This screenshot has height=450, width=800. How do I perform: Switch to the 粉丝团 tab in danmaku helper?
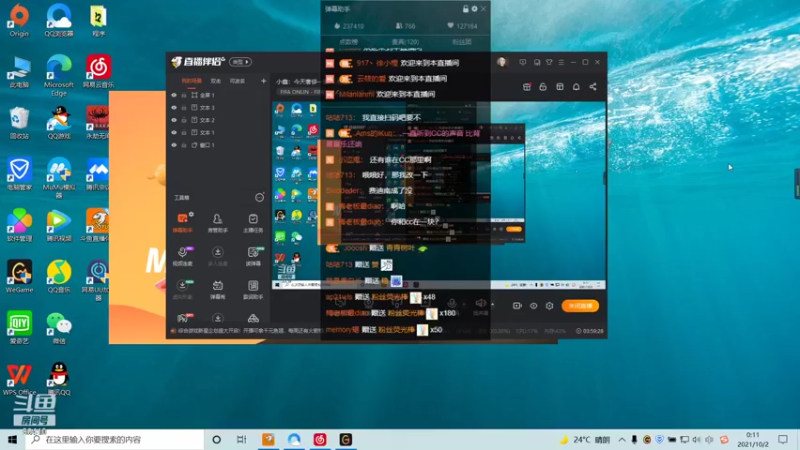[x=462, y=42]
